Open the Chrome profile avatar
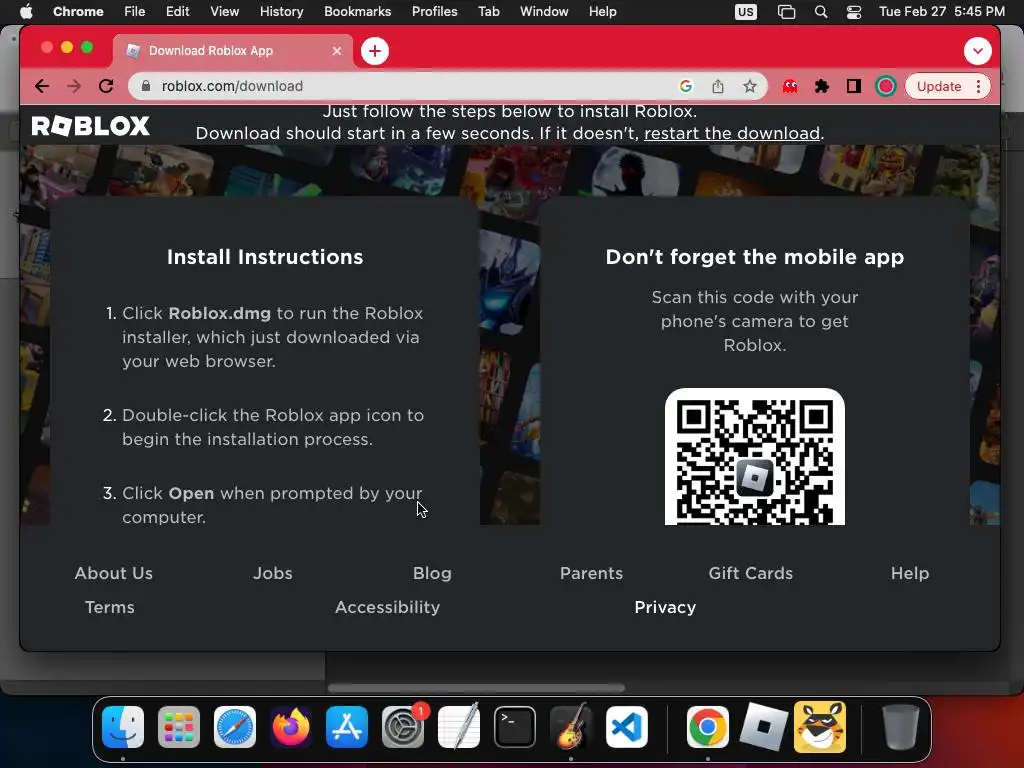This screenshot has height=768, width=1024. click(886, 86)
